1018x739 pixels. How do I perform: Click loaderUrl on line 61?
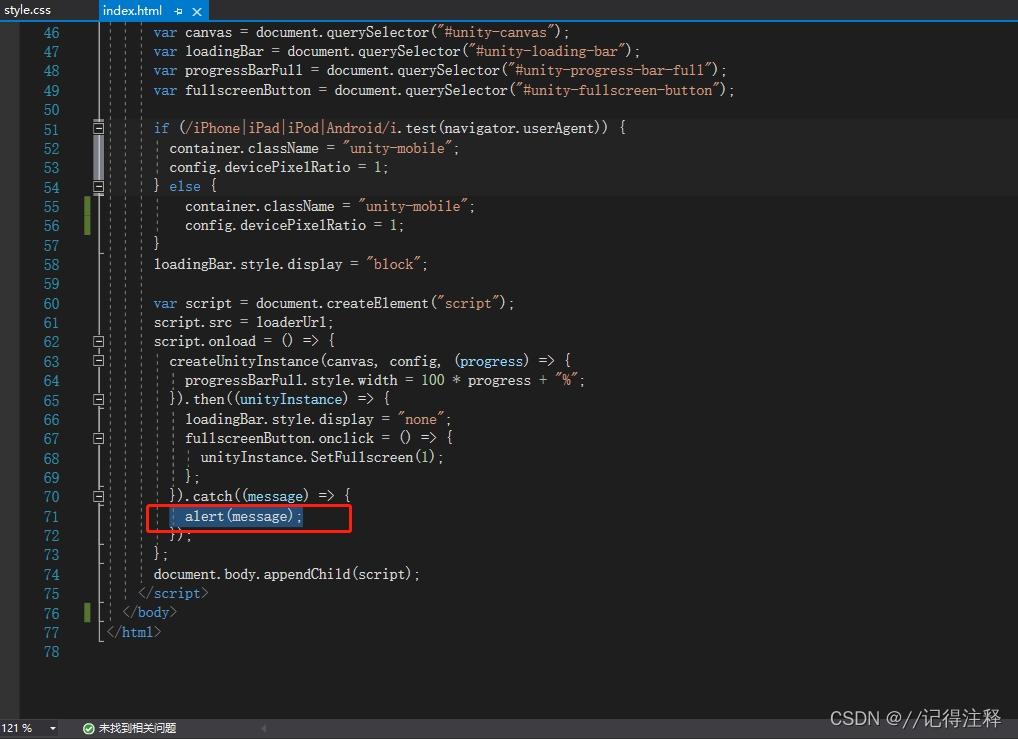point(291,322)
